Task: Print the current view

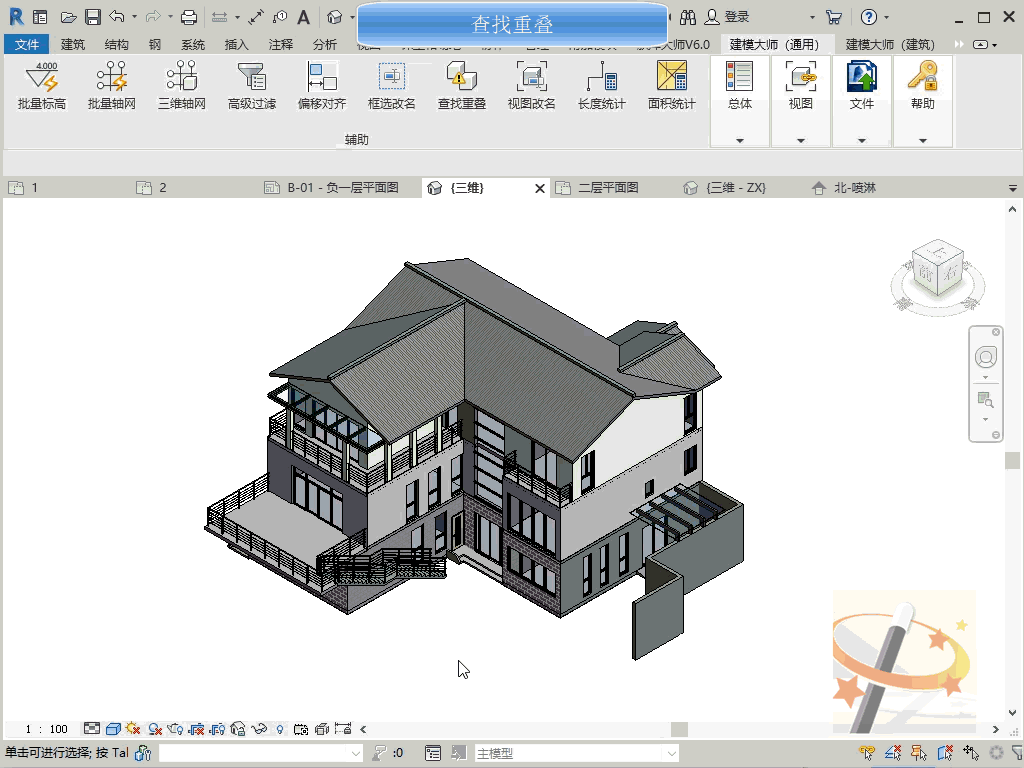Action: [189, 17]
